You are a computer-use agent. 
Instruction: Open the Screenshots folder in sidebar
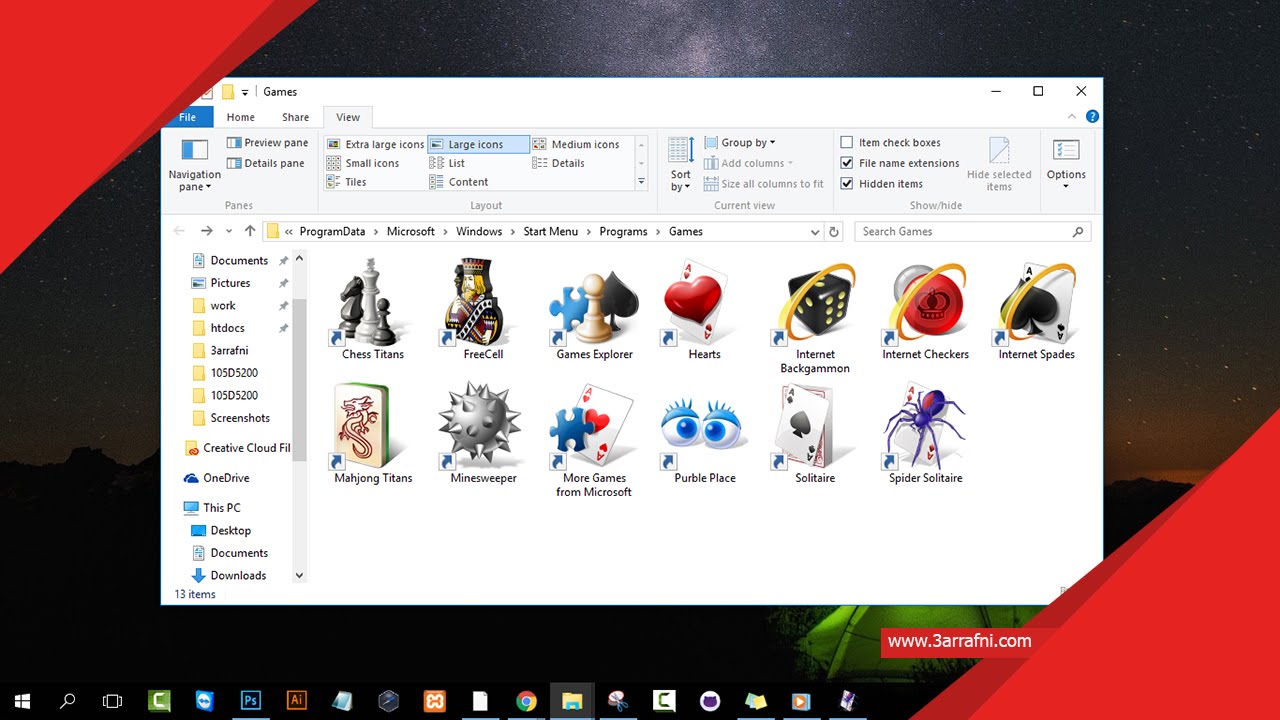[x=240, y=418]
